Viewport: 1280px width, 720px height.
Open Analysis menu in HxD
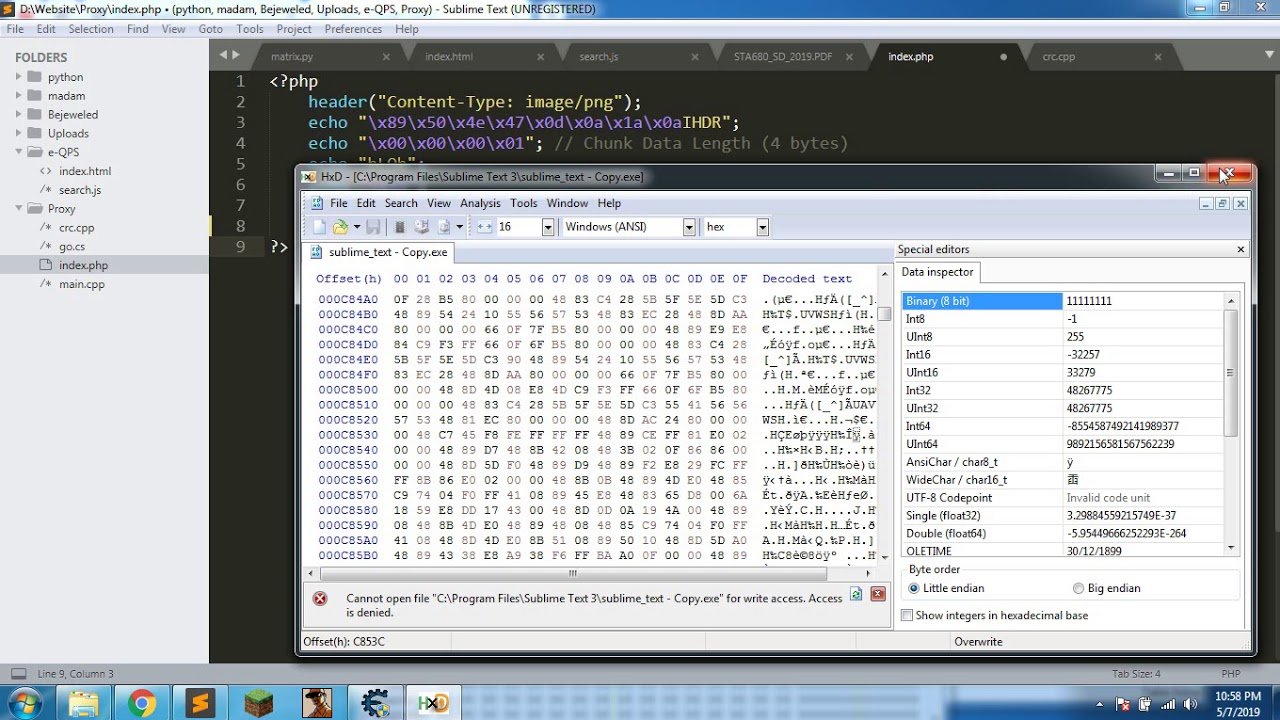pos(480,203)
